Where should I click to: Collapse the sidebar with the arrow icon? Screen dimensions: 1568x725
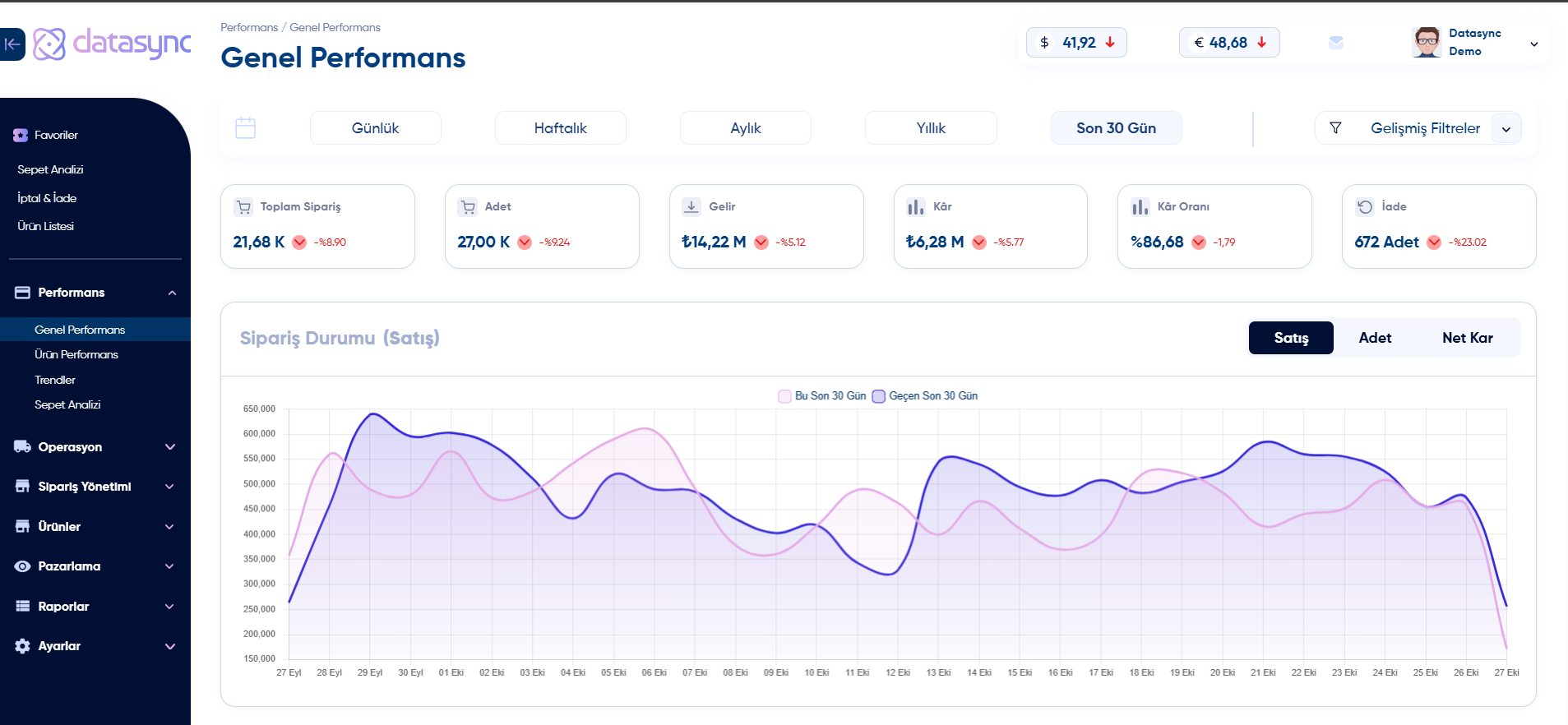(12, 44)
